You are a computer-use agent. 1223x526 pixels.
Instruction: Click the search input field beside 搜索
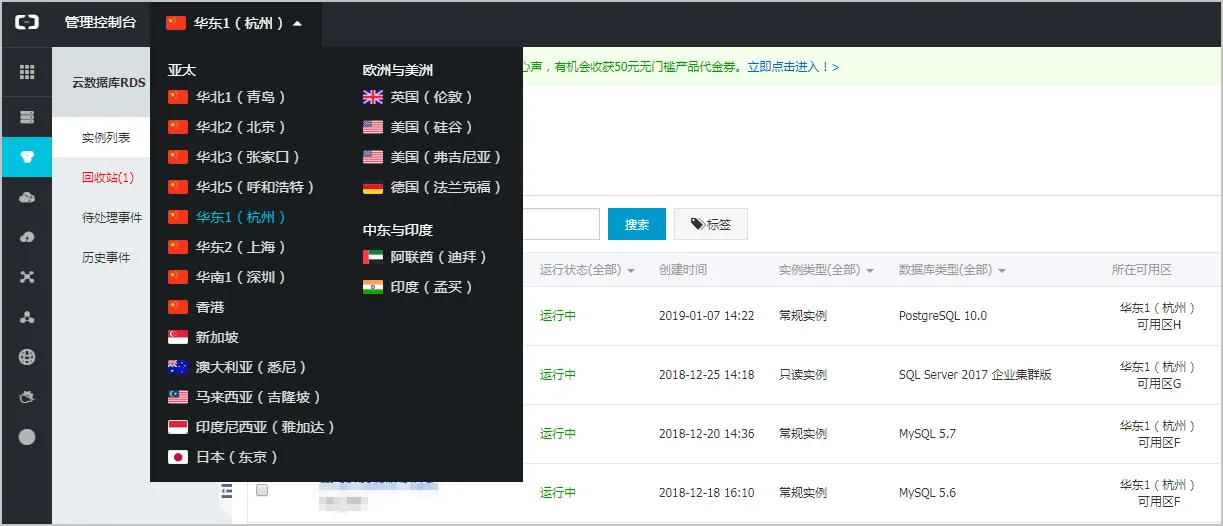tap(561, 224)
